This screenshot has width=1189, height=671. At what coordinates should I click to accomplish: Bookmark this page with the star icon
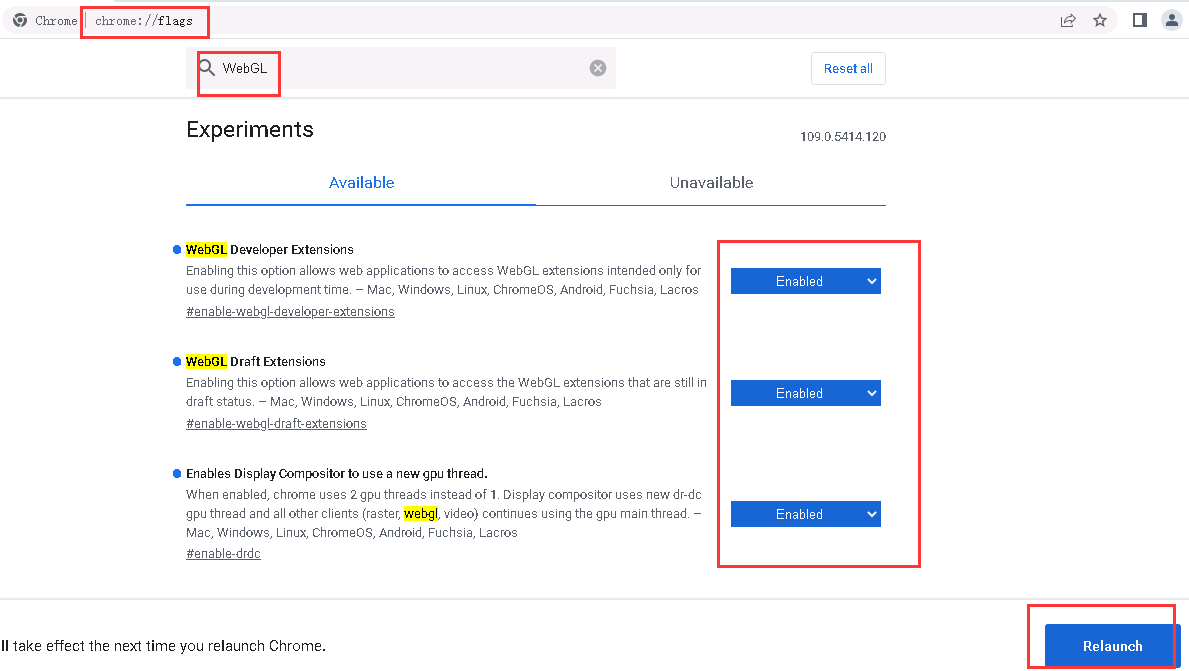[1100, 20]
